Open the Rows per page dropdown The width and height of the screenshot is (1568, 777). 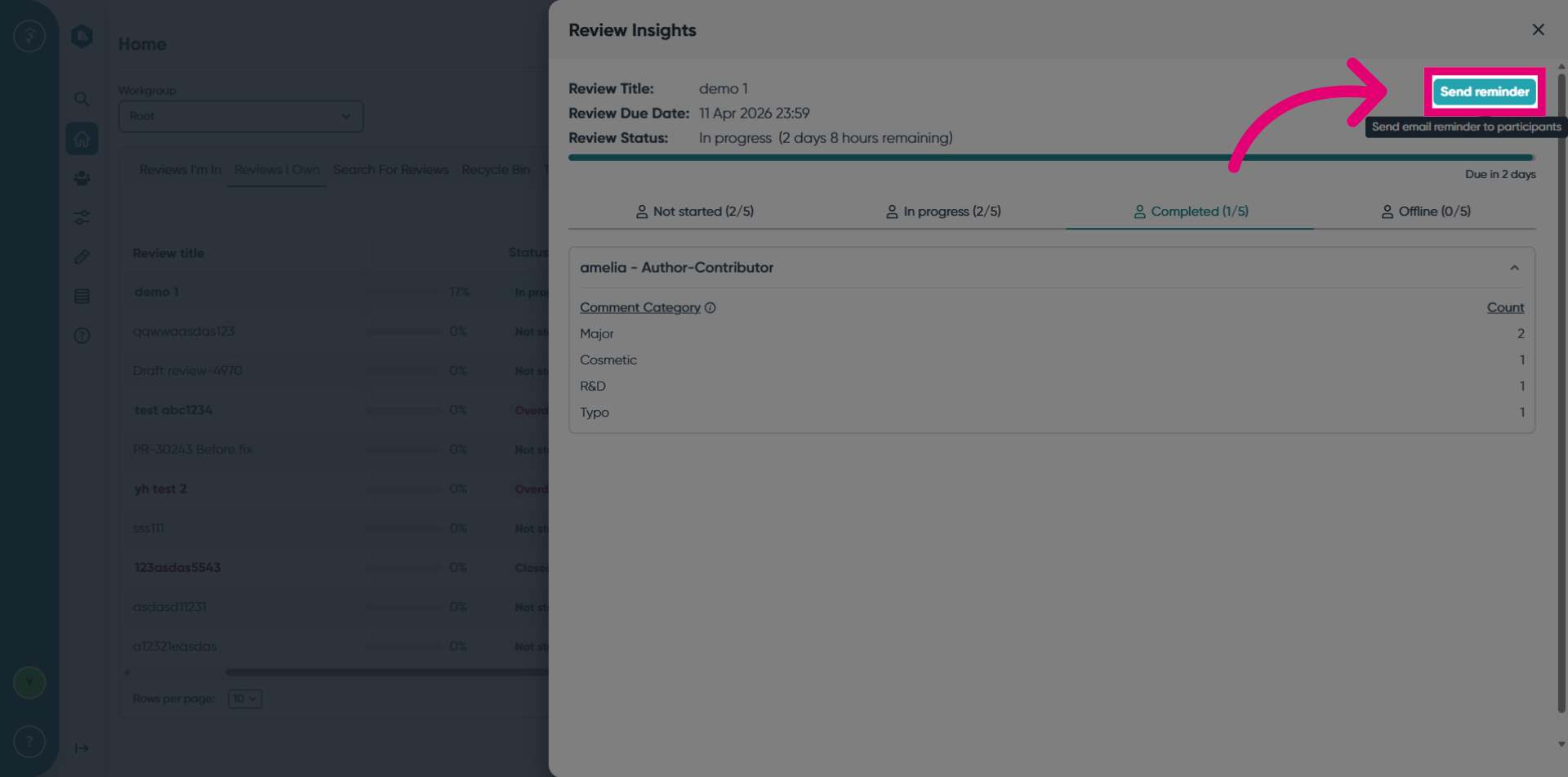(244, 699)
